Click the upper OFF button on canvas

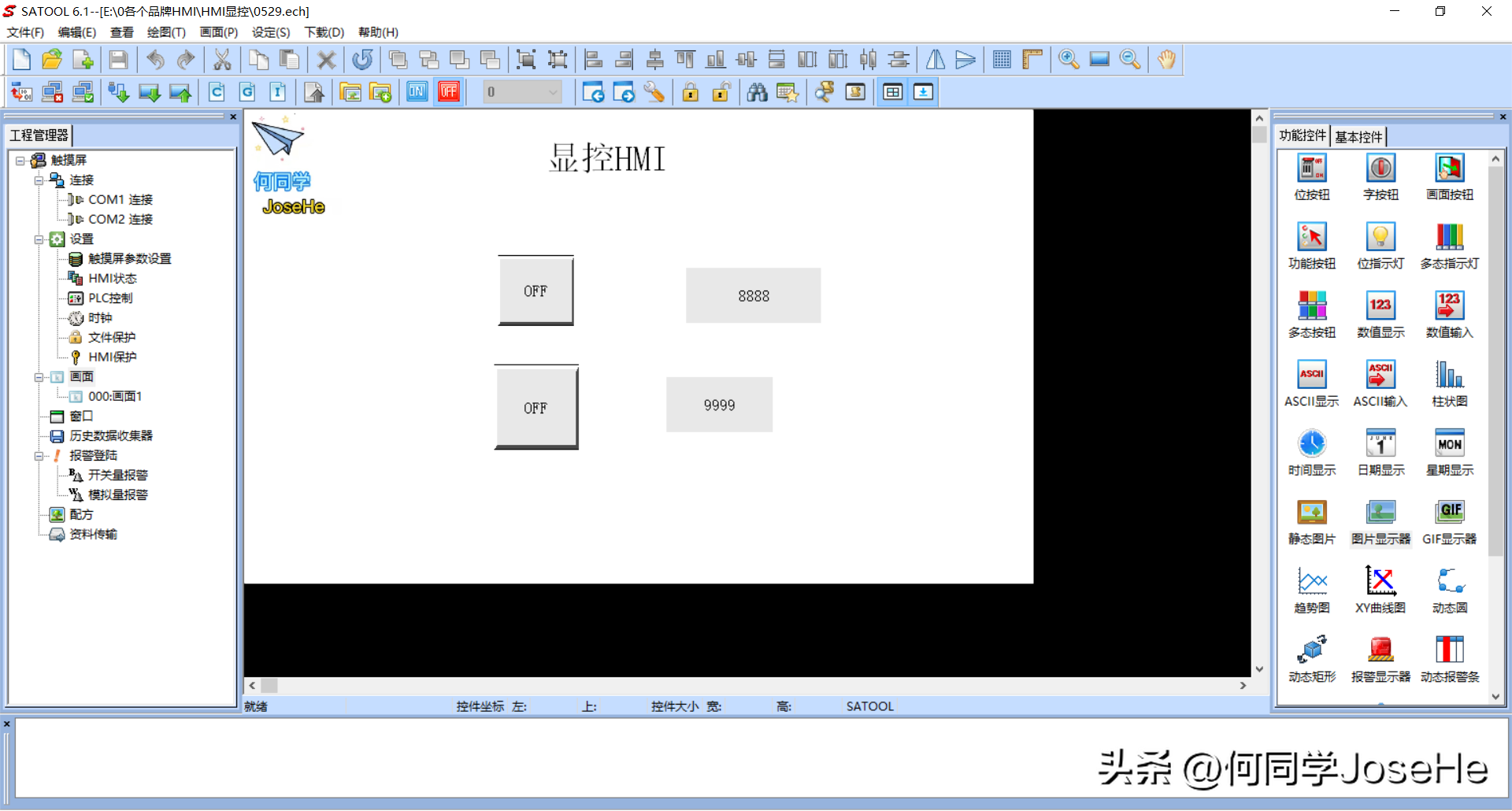(x=535, y=291)
